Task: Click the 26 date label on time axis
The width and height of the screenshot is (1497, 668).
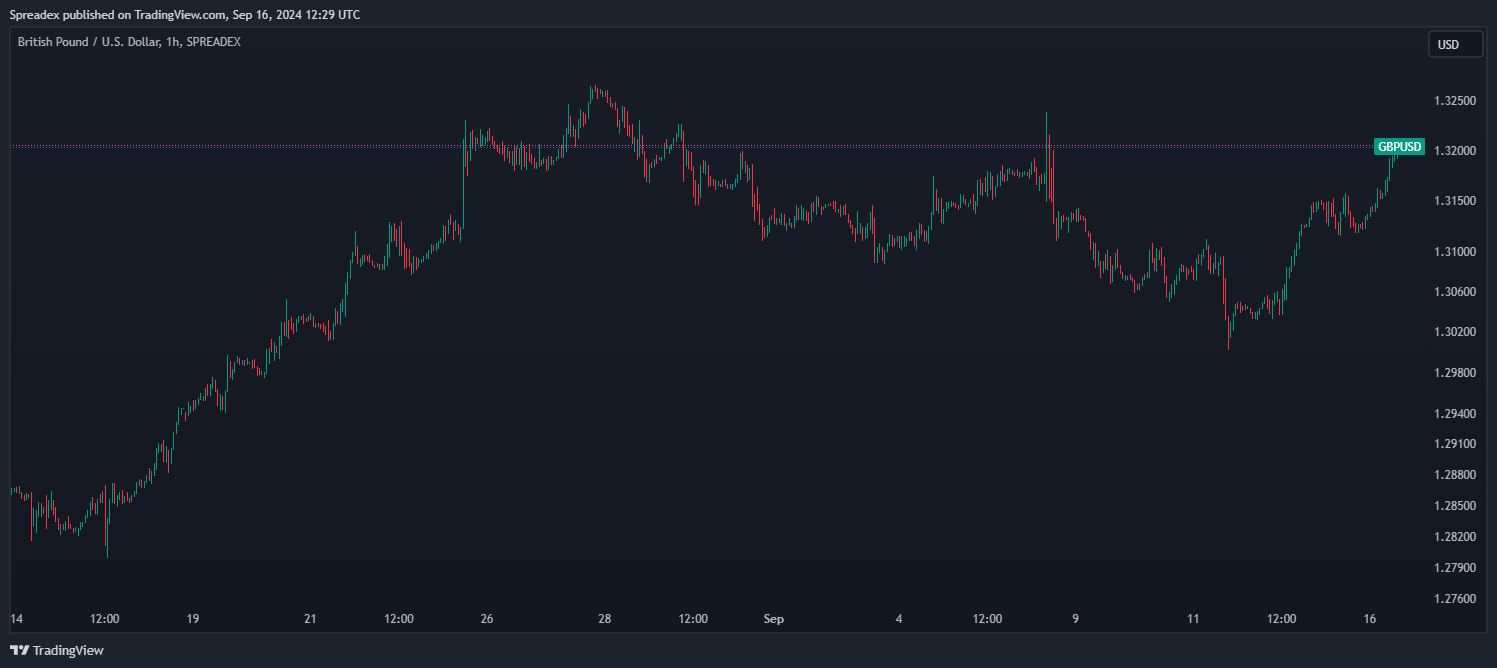Action: [487, 620]
